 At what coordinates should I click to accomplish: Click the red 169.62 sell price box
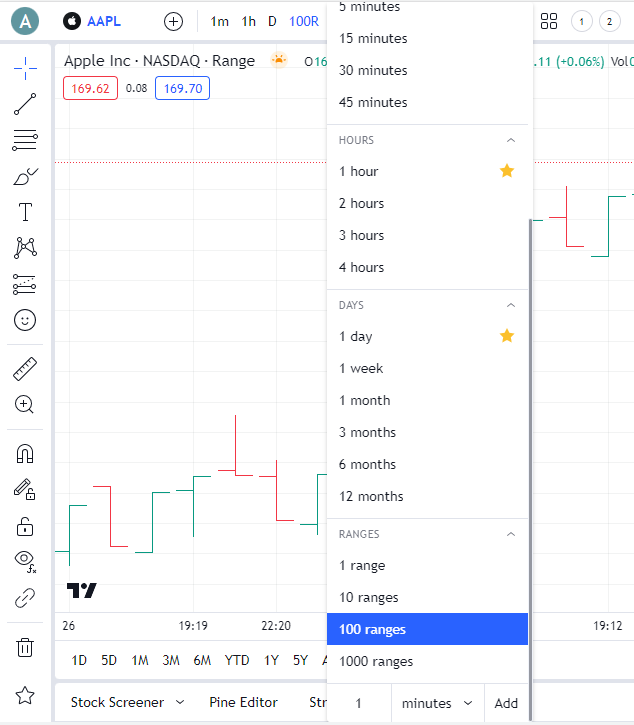[90, 88]
